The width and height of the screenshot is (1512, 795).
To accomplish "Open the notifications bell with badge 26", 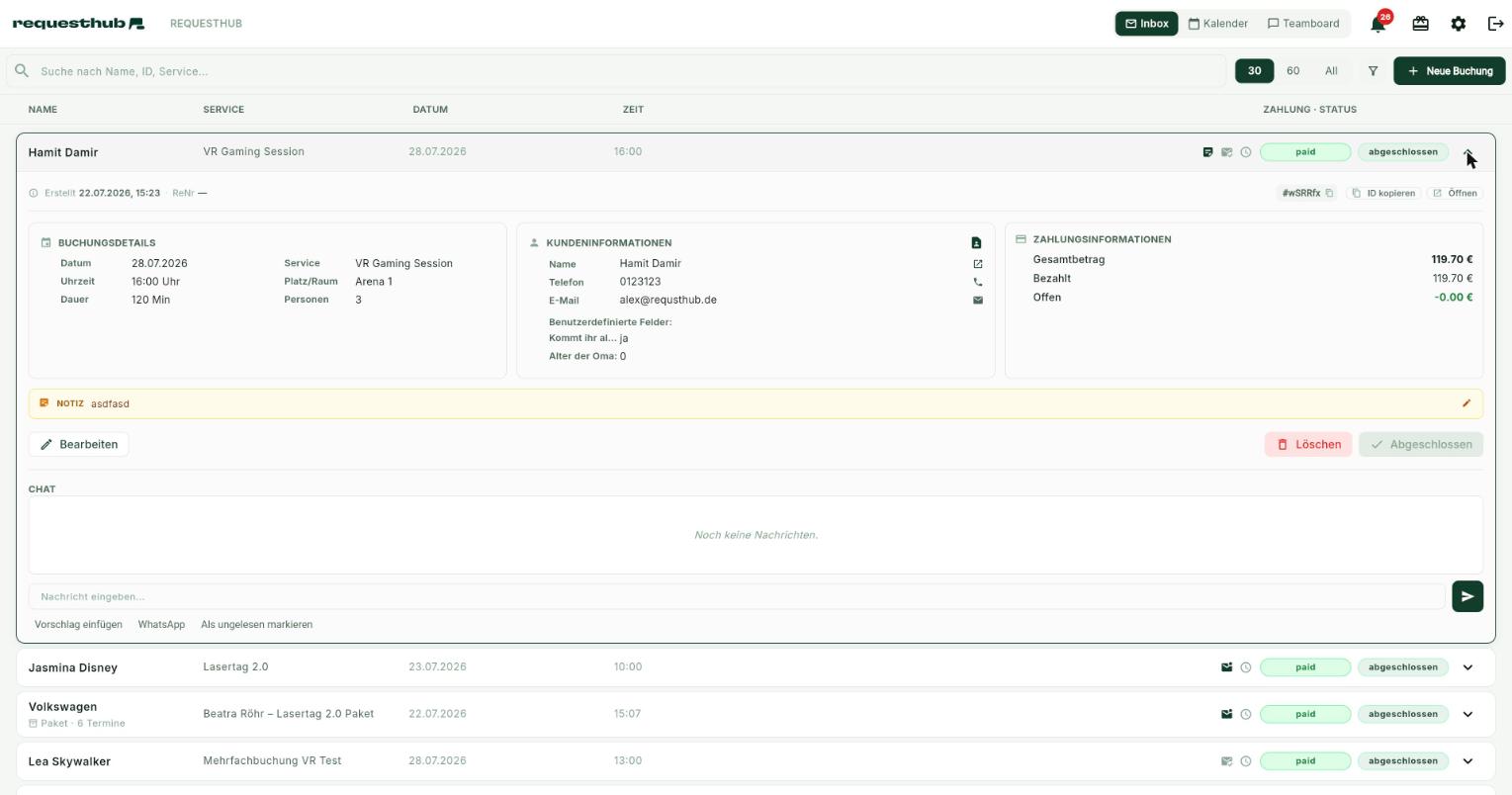I will (x=1379, y=24).
